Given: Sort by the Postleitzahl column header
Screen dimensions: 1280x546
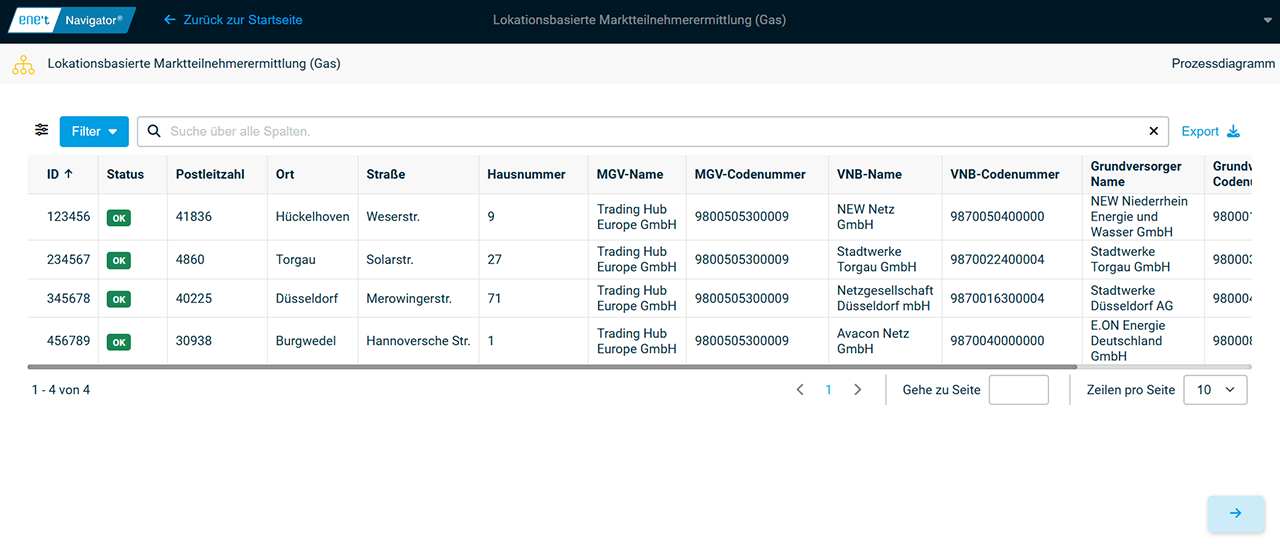Looking at the screenshot, I should (209, 174).
